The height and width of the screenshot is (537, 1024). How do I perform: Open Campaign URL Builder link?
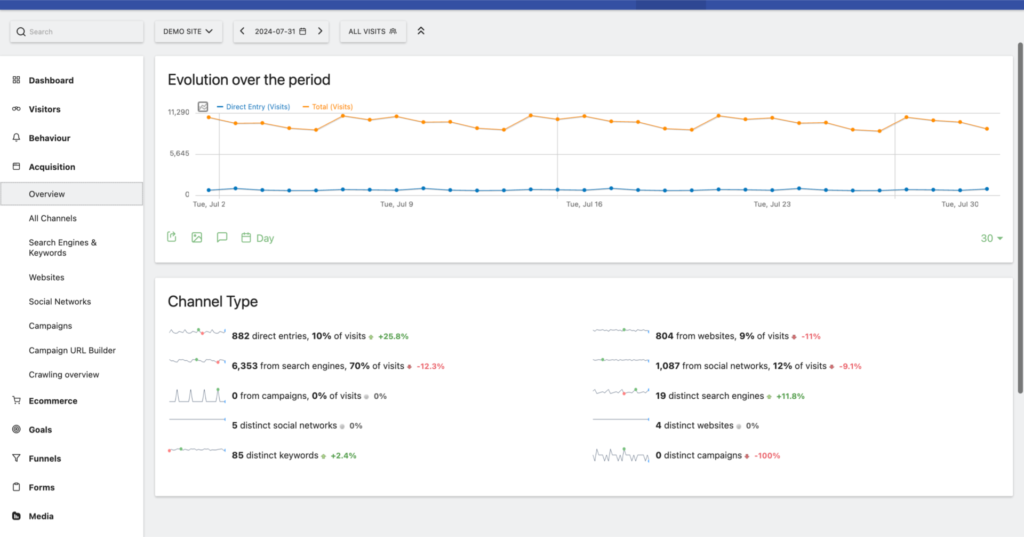click(72, 350)
